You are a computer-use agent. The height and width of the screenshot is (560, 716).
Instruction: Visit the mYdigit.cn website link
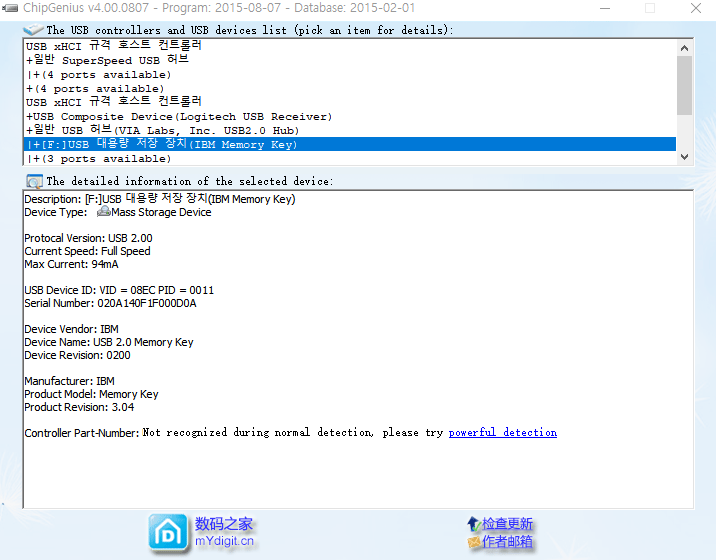(224, 541)
